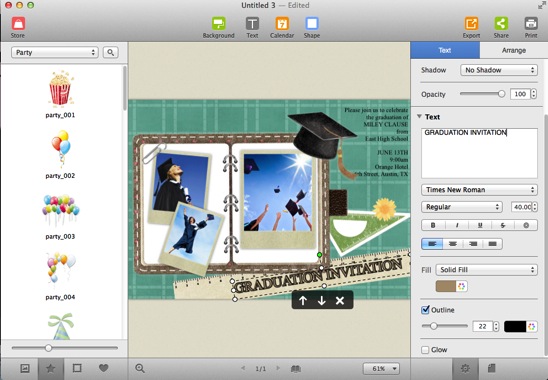
Task: Open the 61% zoom dropdown
Action: coord(381,368)
